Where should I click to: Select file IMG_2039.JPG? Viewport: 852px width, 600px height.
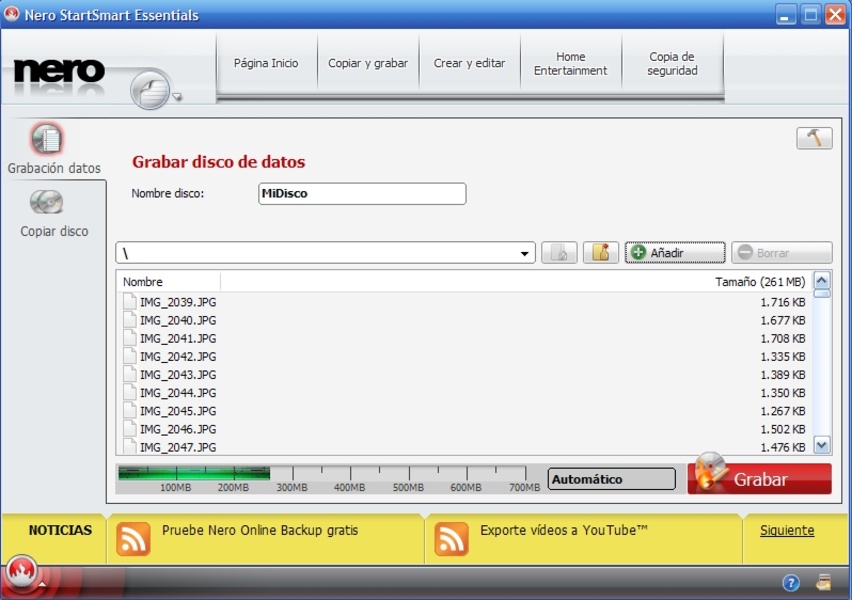click(178, 302)
